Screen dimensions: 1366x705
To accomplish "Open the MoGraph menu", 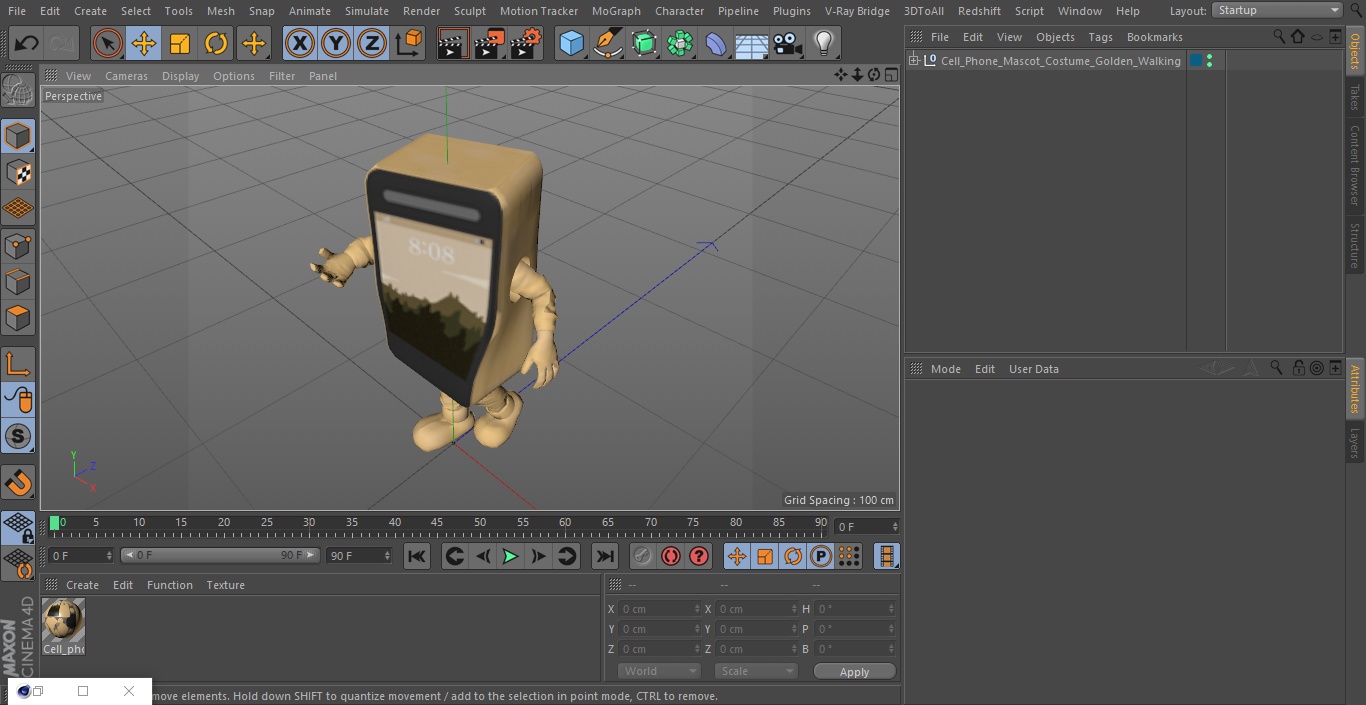I will (616, 11).
